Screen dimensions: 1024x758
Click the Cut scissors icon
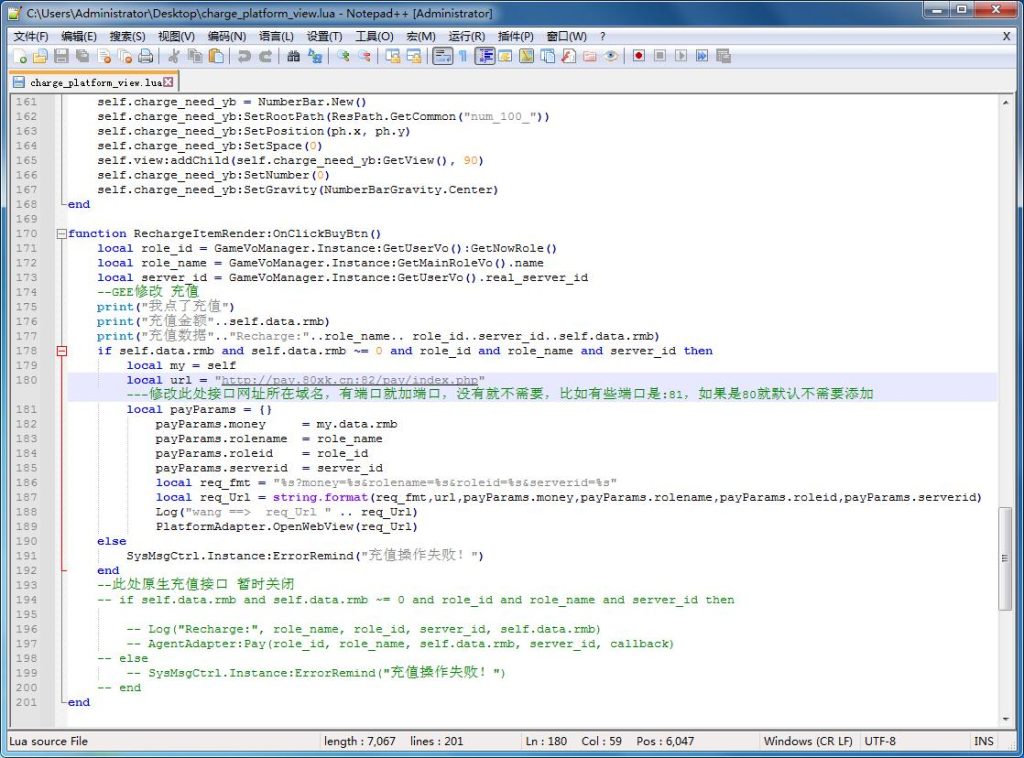173,56
